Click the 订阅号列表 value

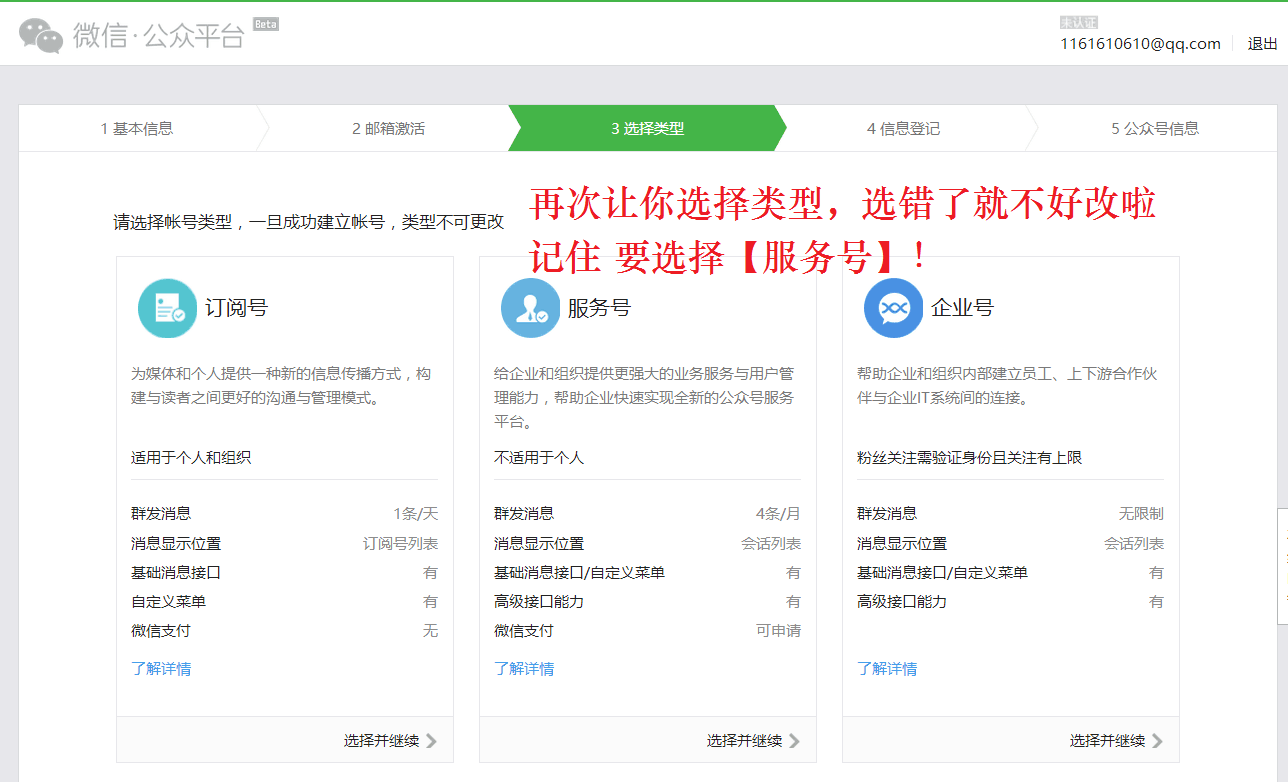(x=400, y=544)
